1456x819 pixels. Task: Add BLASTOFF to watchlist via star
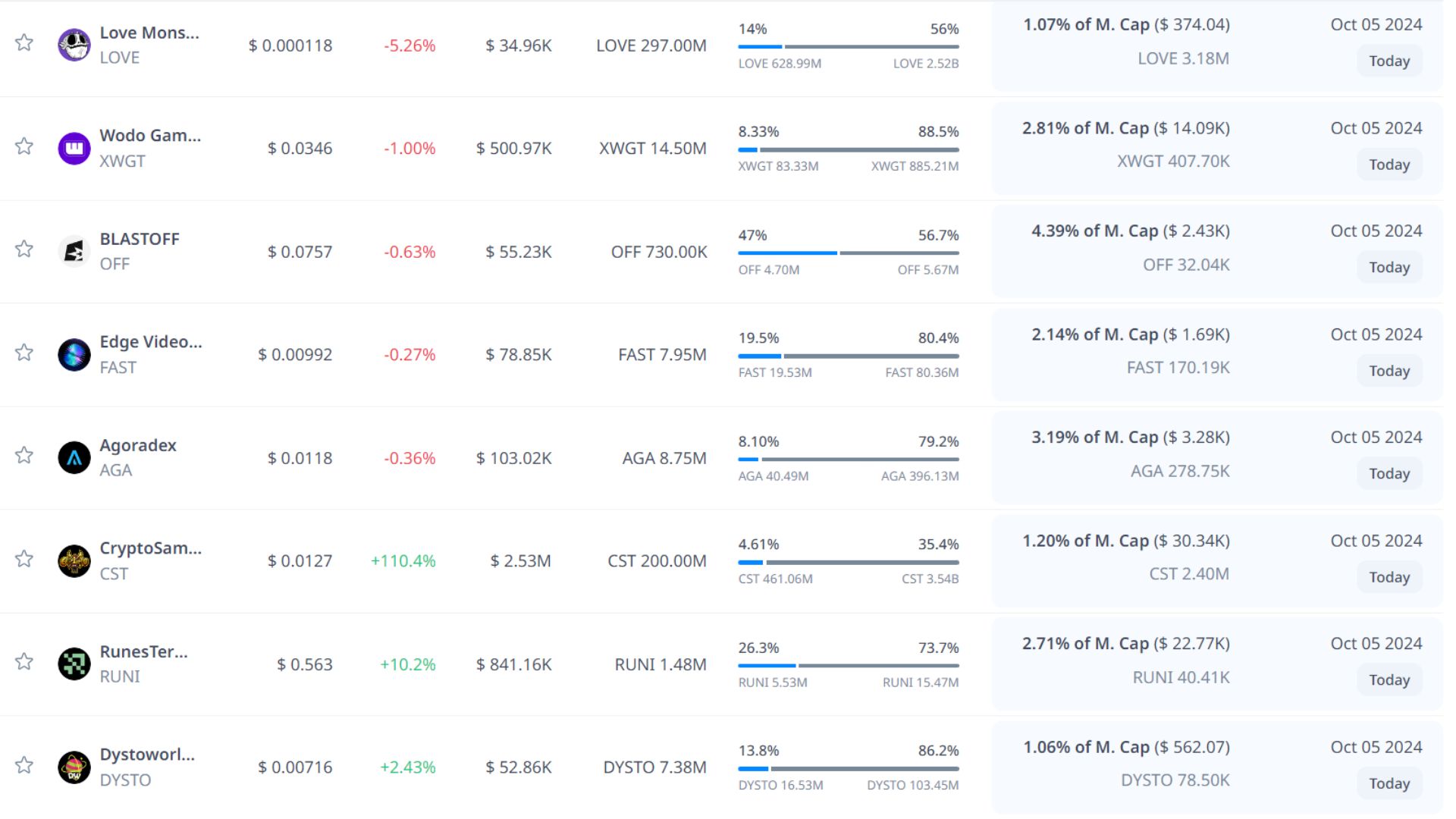pos(24,249)
